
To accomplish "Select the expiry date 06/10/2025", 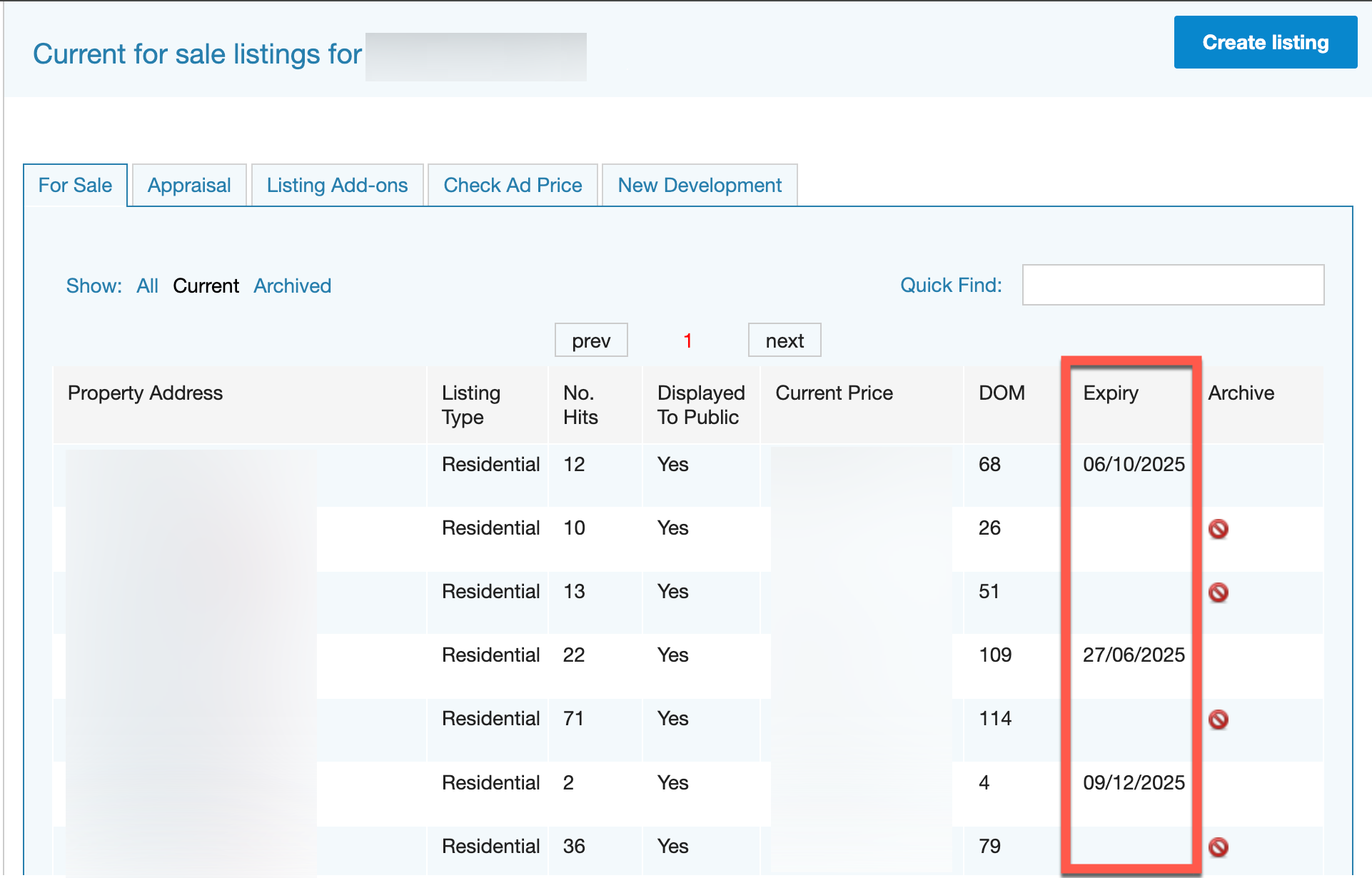I will point(1133,464).
